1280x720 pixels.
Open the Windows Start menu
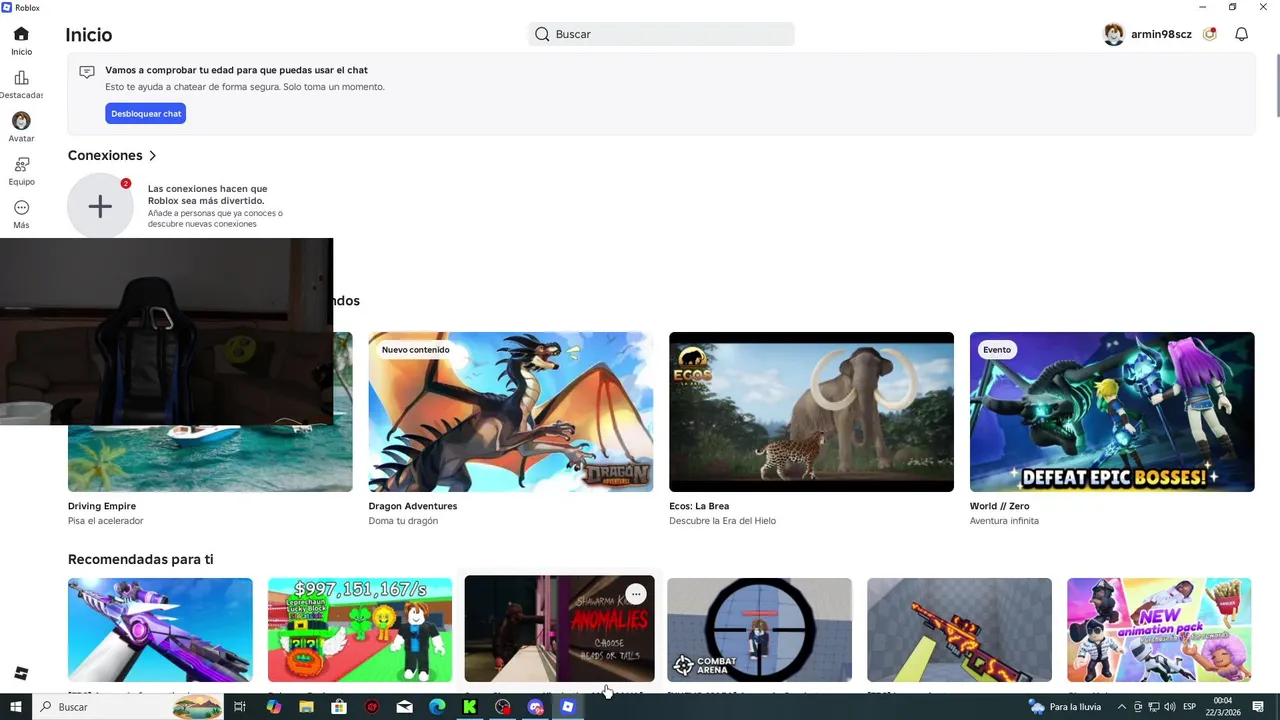tap(16, 707)
